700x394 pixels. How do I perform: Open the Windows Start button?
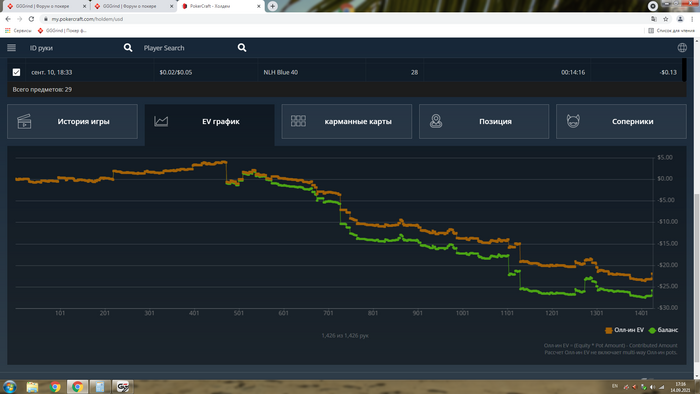(10, 386)
